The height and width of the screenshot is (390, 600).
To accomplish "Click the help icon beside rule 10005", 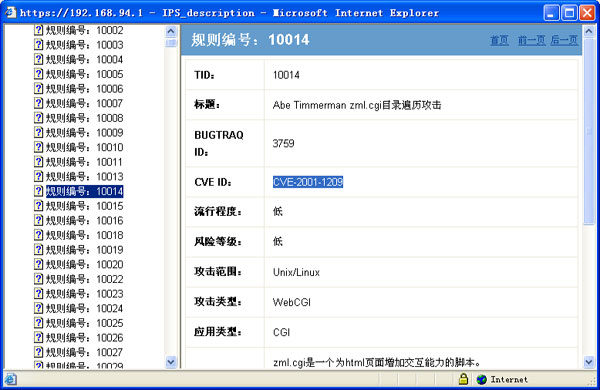I will click(x=38, y=74).
